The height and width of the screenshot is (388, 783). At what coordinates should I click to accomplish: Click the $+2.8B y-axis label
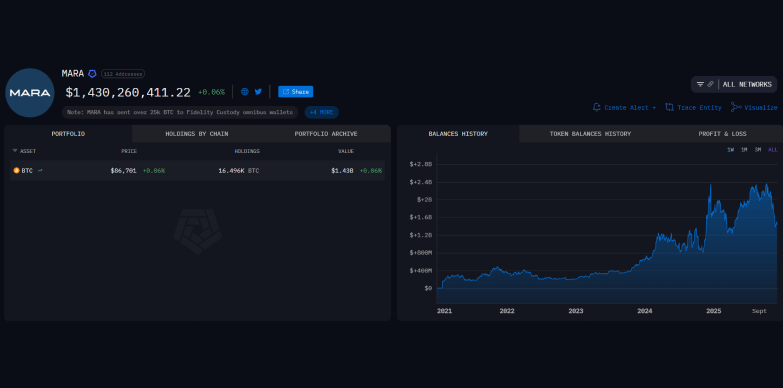pos(420,164)
